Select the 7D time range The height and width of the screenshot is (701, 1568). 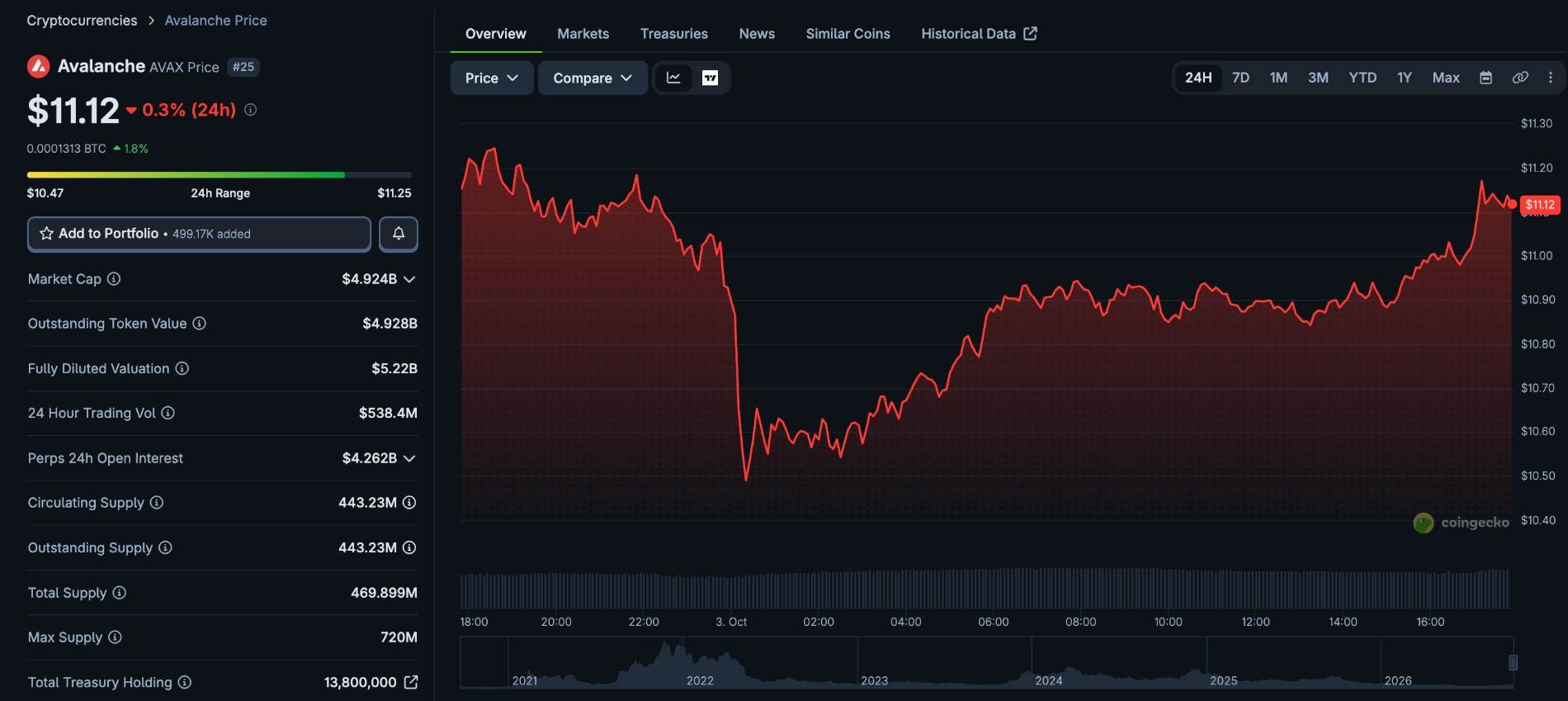(x=1240, y=78)
